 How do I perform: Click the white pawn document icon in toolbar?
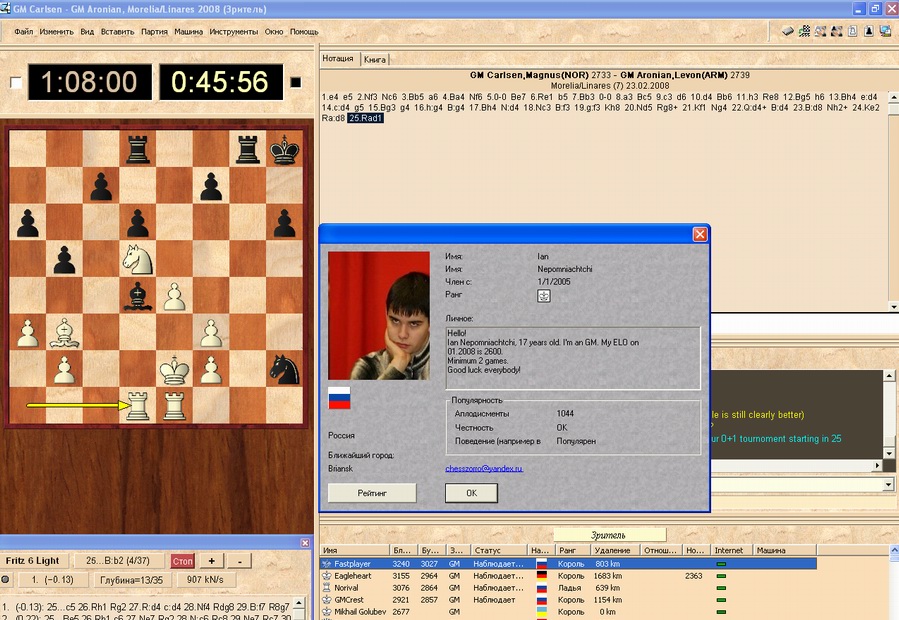click(852, 31)
